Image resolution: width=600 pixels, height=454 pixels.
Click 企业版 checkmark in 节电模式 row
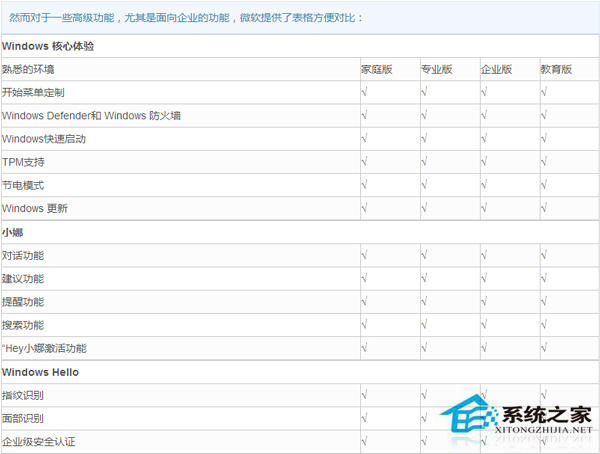[x=484, y=185]
